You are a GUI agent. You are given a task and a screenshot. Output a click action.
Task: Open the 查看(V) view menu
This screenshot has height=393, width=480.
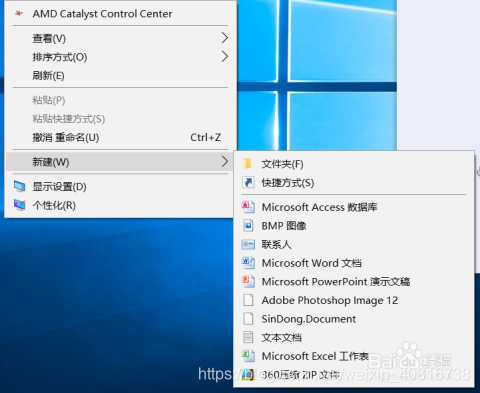[x=120, y=38]
